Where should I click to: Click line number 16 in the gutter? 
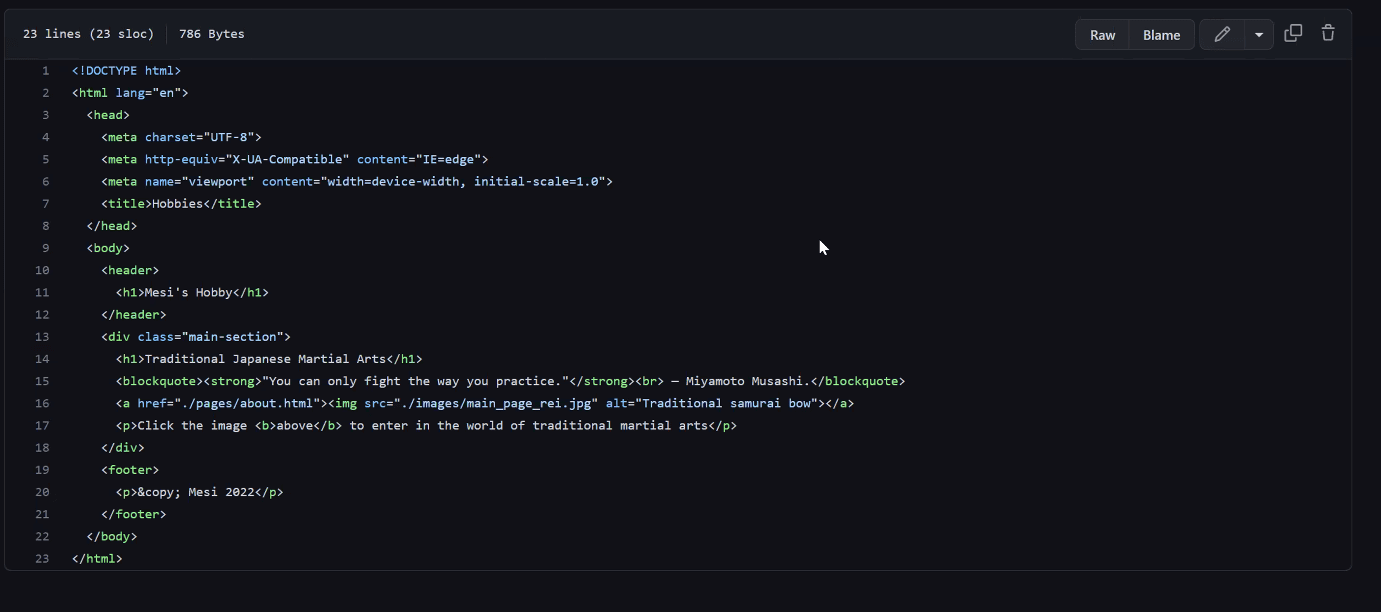pos(42,403)
